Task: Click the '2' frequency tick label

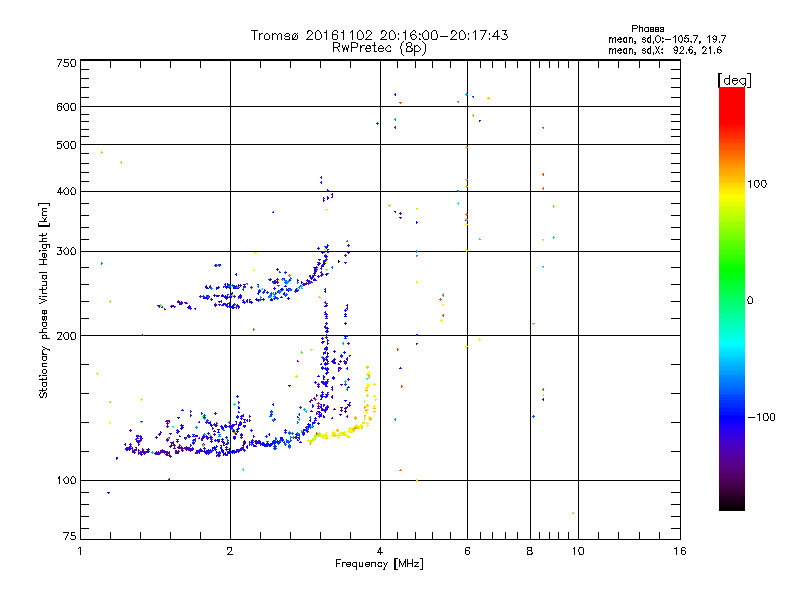Action: click(x=230, y=551)
